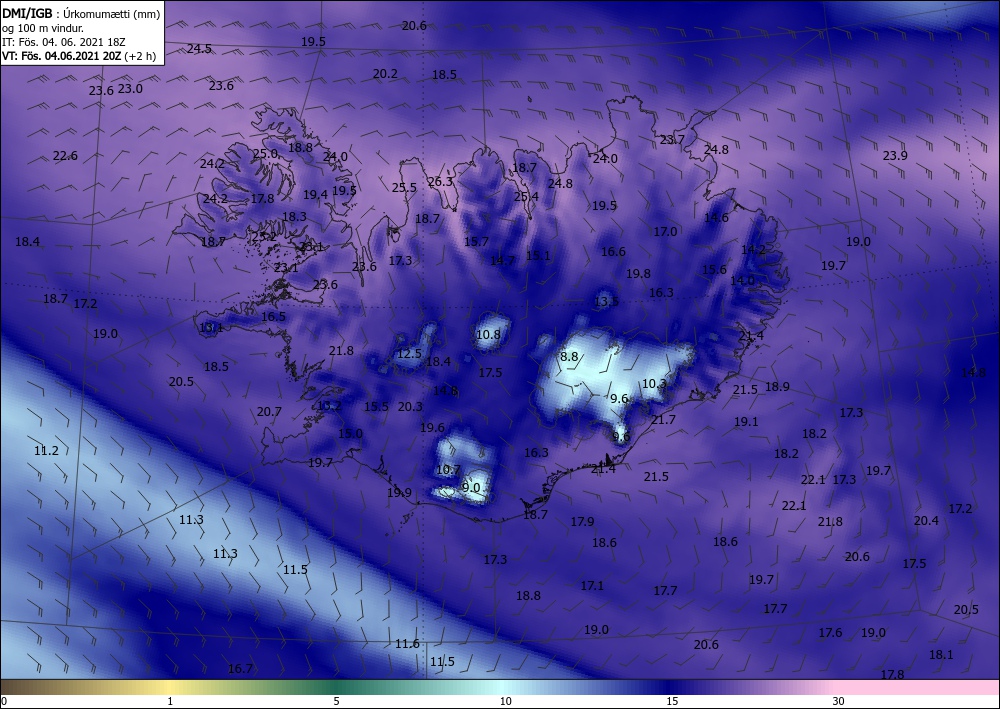Click the map value "15.0"
The image size is (1000, 709).
tap(350, 434)
